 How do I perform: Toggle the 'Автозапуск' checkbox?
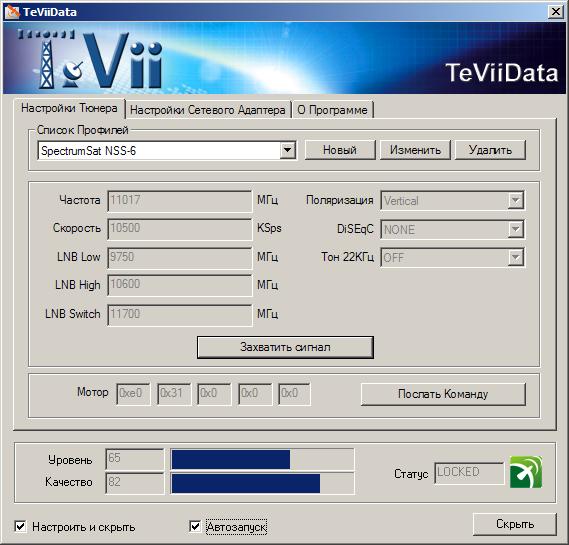click(x=195, y=526)
